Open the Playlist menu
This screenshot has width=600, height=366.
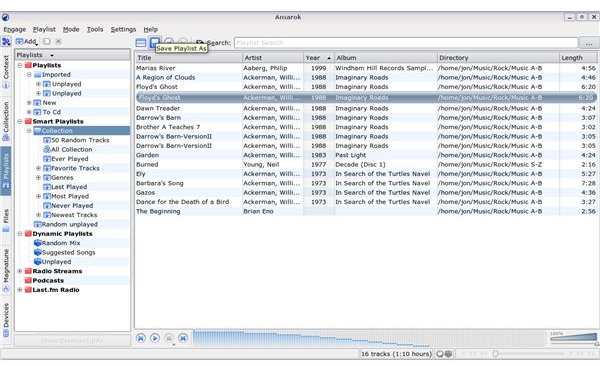pos(44,29)
